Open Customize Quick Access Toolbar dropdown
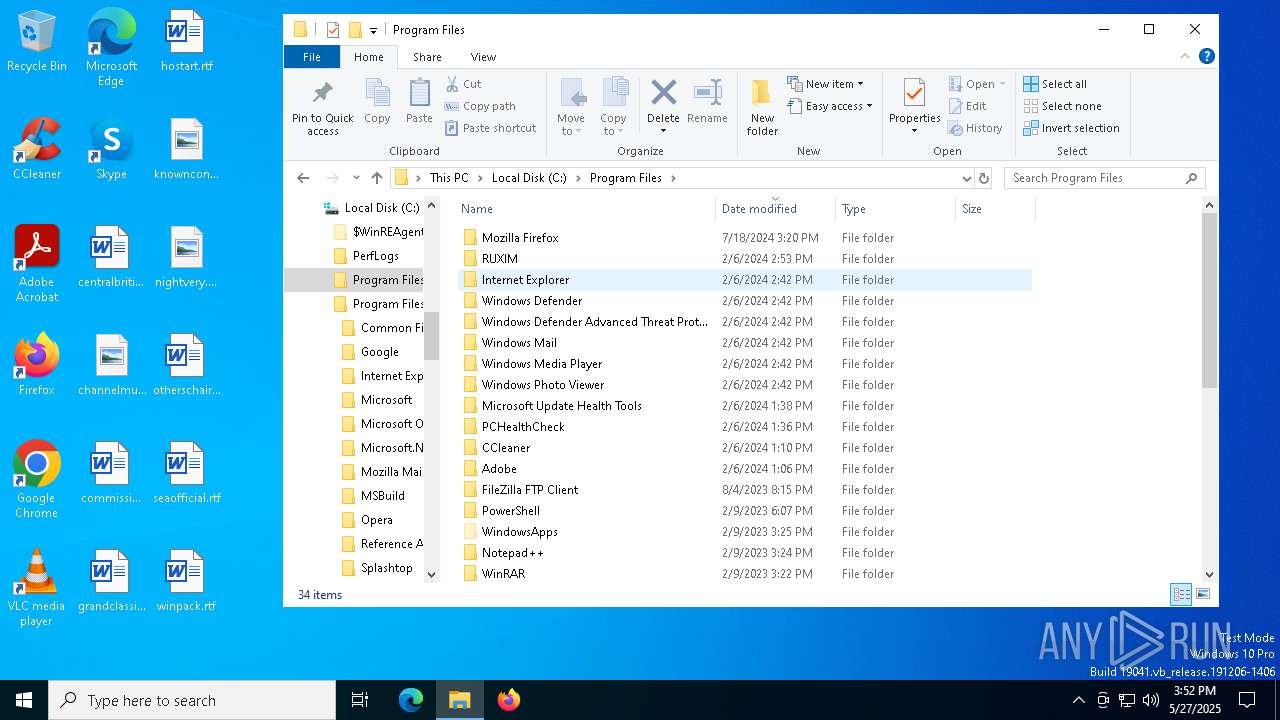The width and height of the screenshot is (1280, 720). click(x=374, y=30)
